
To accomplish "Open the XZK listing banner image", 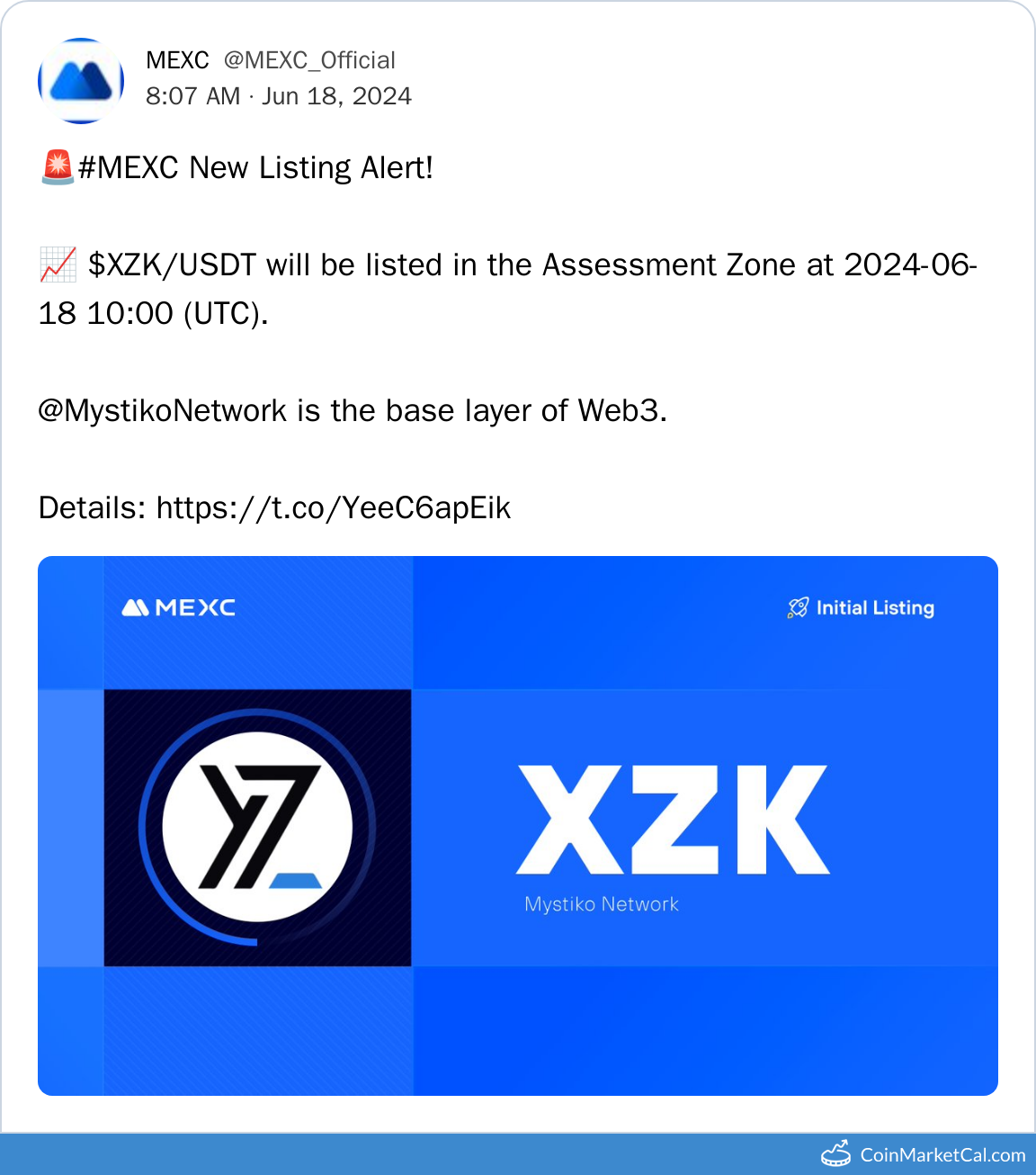I will click(x=518, y=826).
